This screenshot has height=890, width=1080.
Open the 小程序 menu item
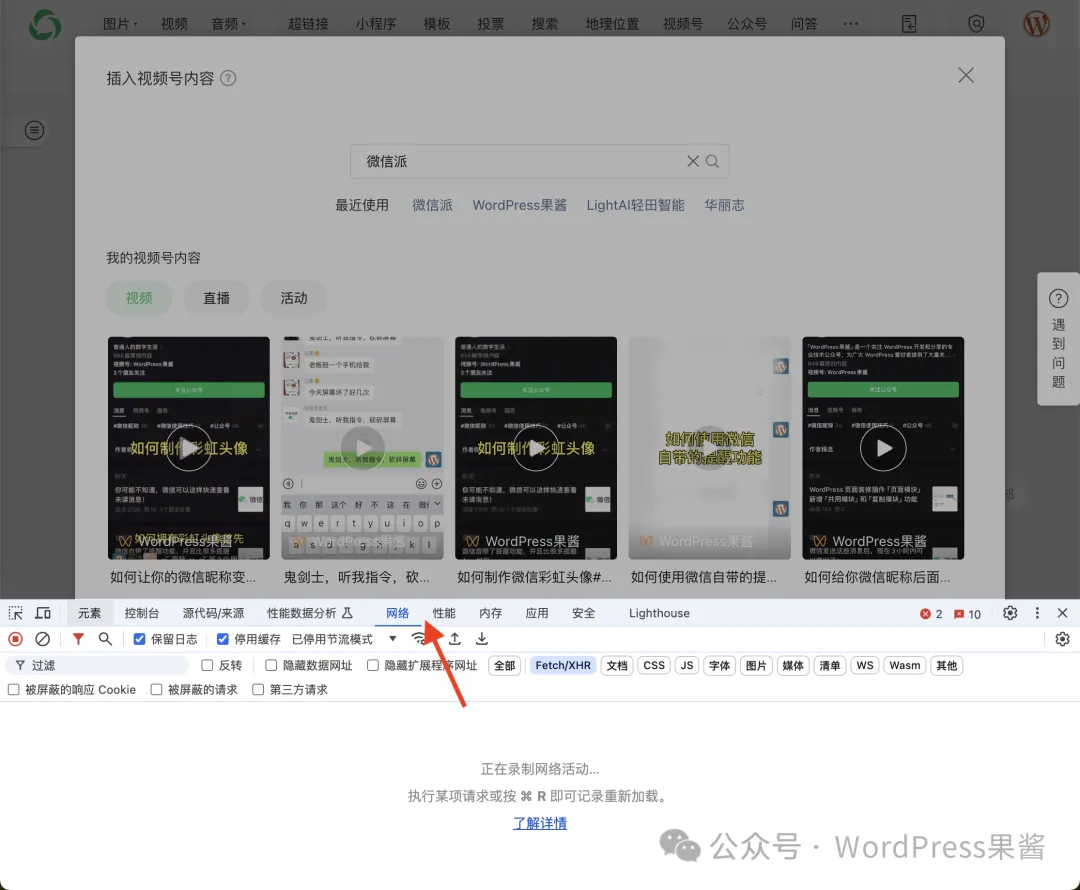[375, 24]
